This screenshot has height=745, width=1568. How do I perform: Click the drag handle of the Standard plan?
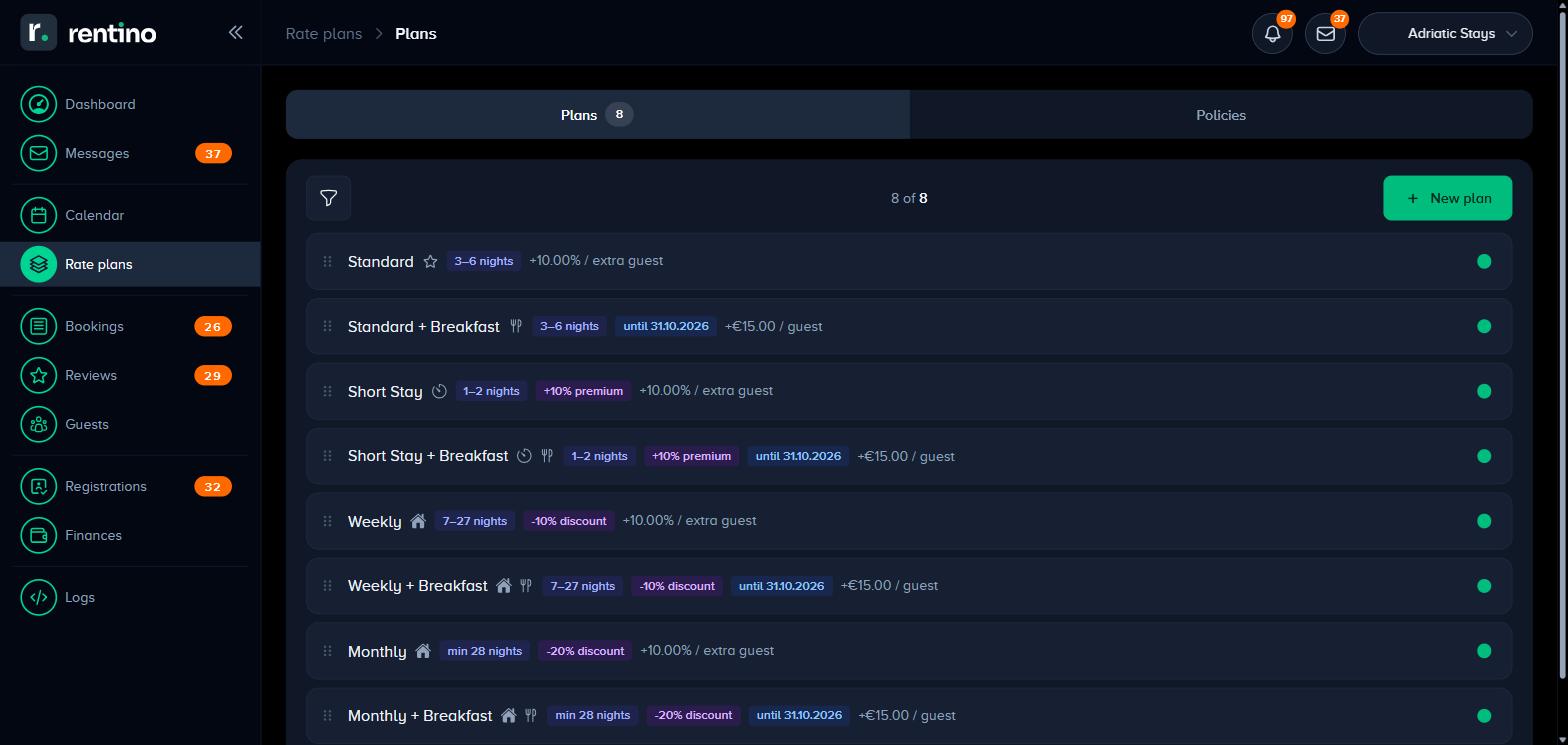pyautogui.click(x=327, y=261)
